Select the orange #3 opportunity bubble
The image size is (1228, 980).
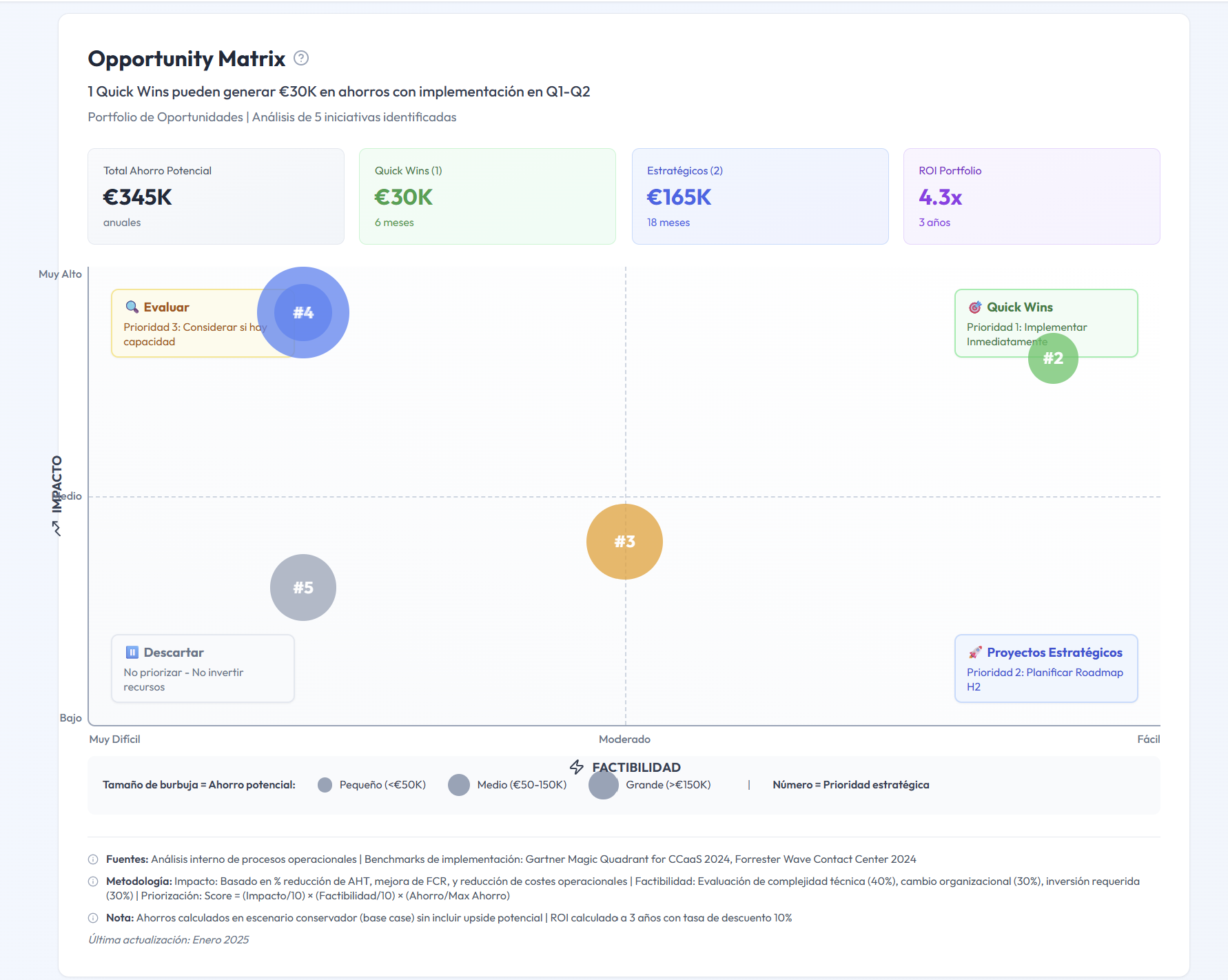pyautogui.click(x=624, y=542)
